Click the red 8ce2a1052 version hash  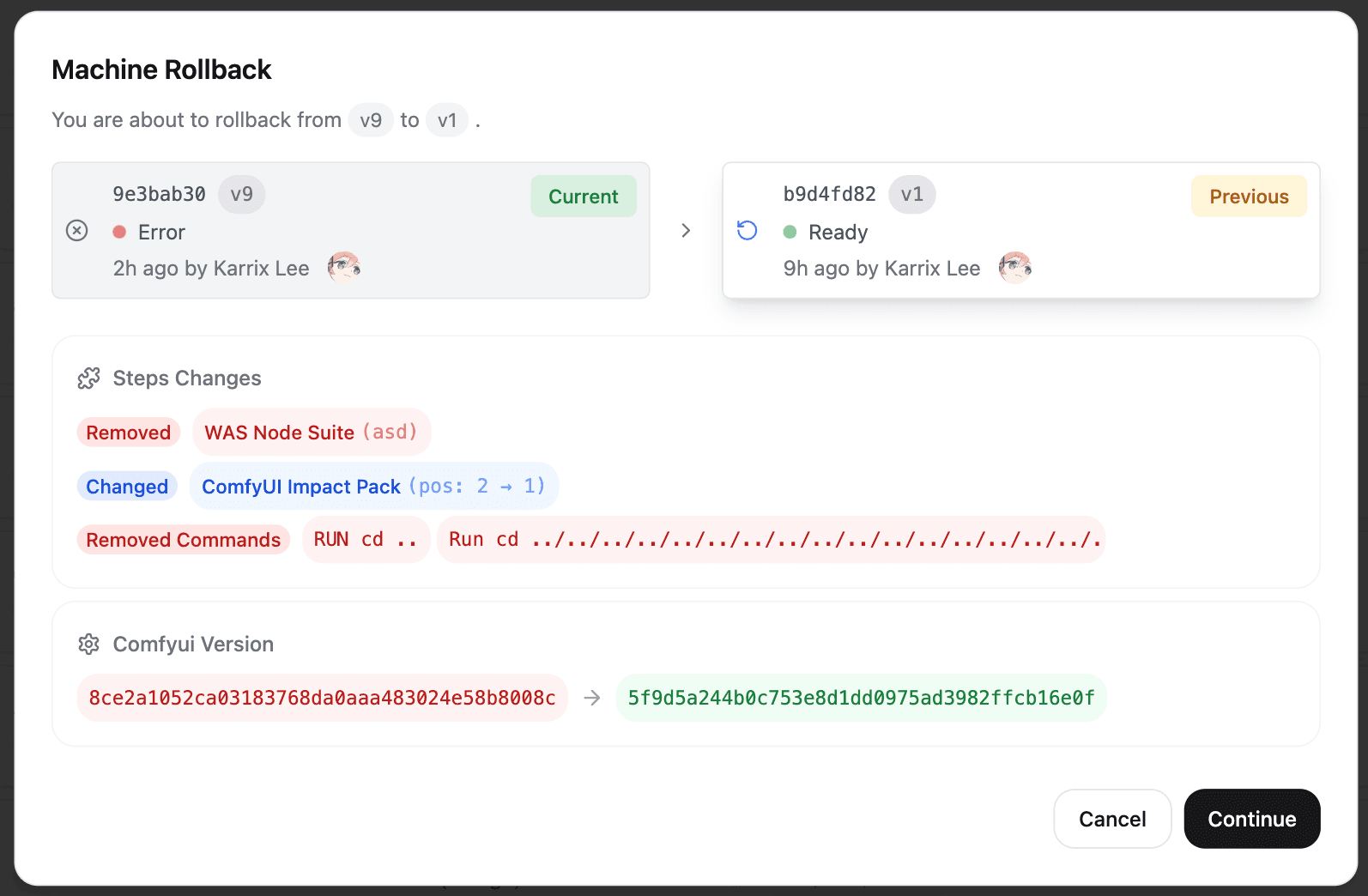tap(323, 698)
